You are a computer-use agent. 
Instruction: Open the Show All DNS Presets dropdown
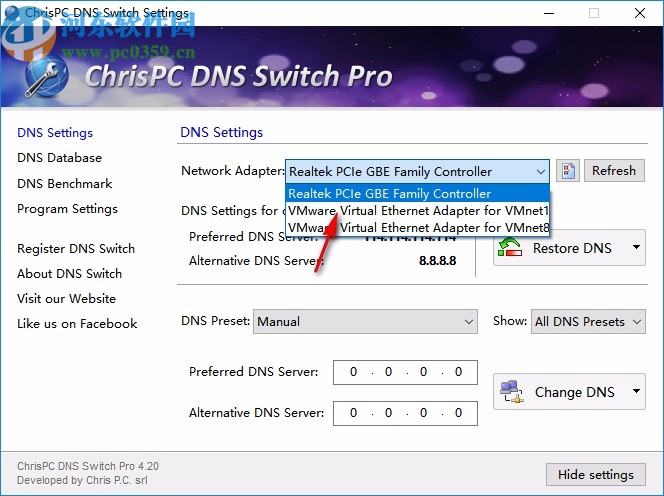[x=588, y=321]
